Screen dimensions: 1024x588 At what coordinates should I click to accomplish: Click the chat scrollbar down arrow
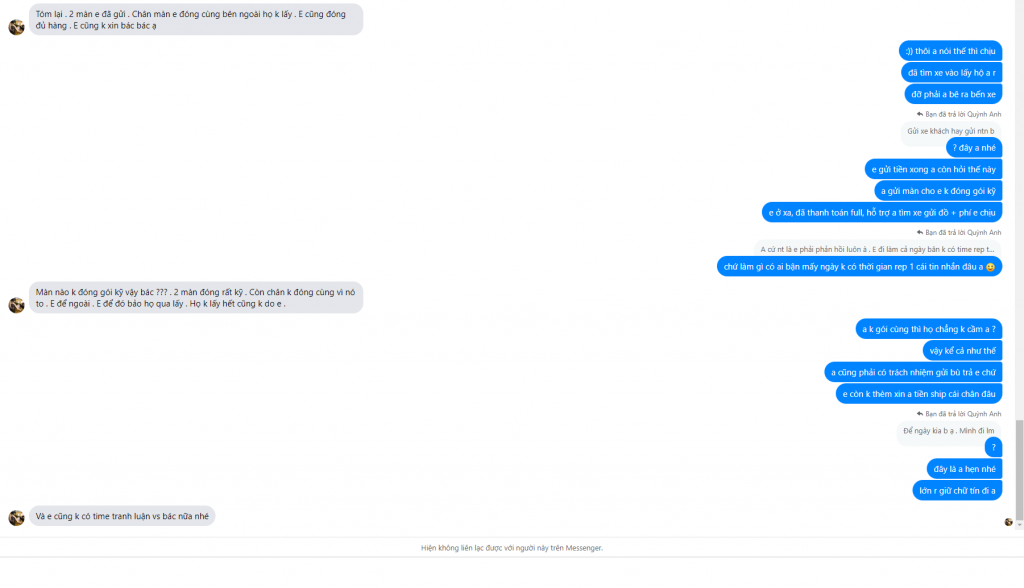pos(1019,525)
